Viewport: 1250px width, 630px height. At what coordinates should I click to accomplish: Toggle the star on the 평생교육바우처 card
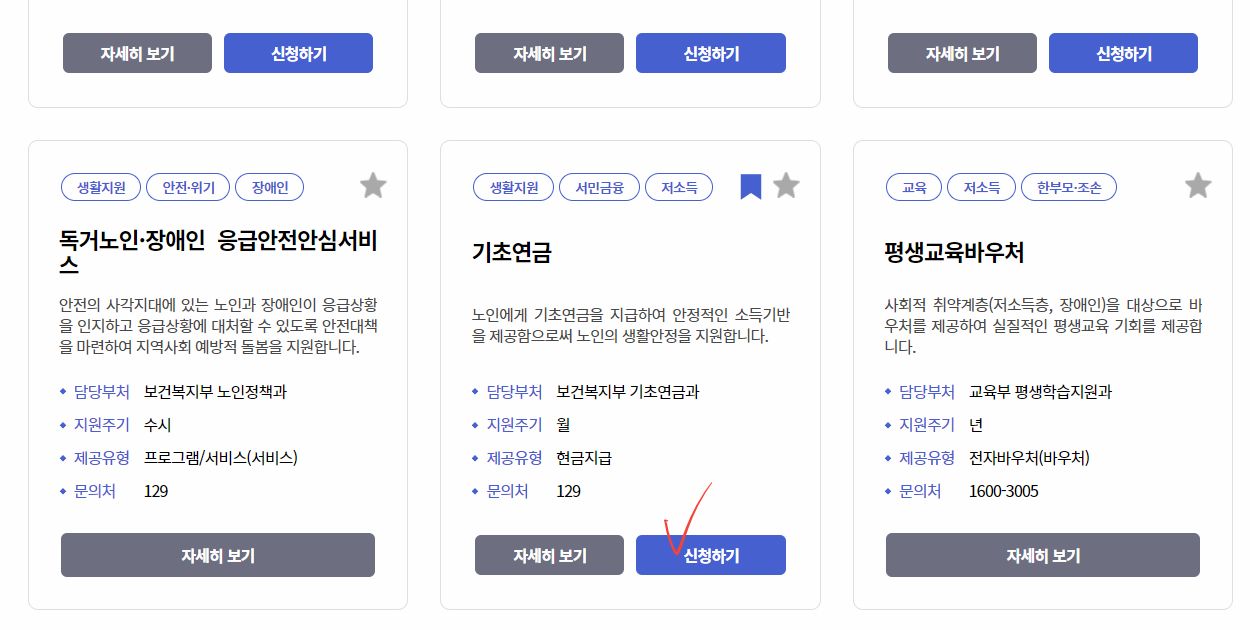point(1198,184)
